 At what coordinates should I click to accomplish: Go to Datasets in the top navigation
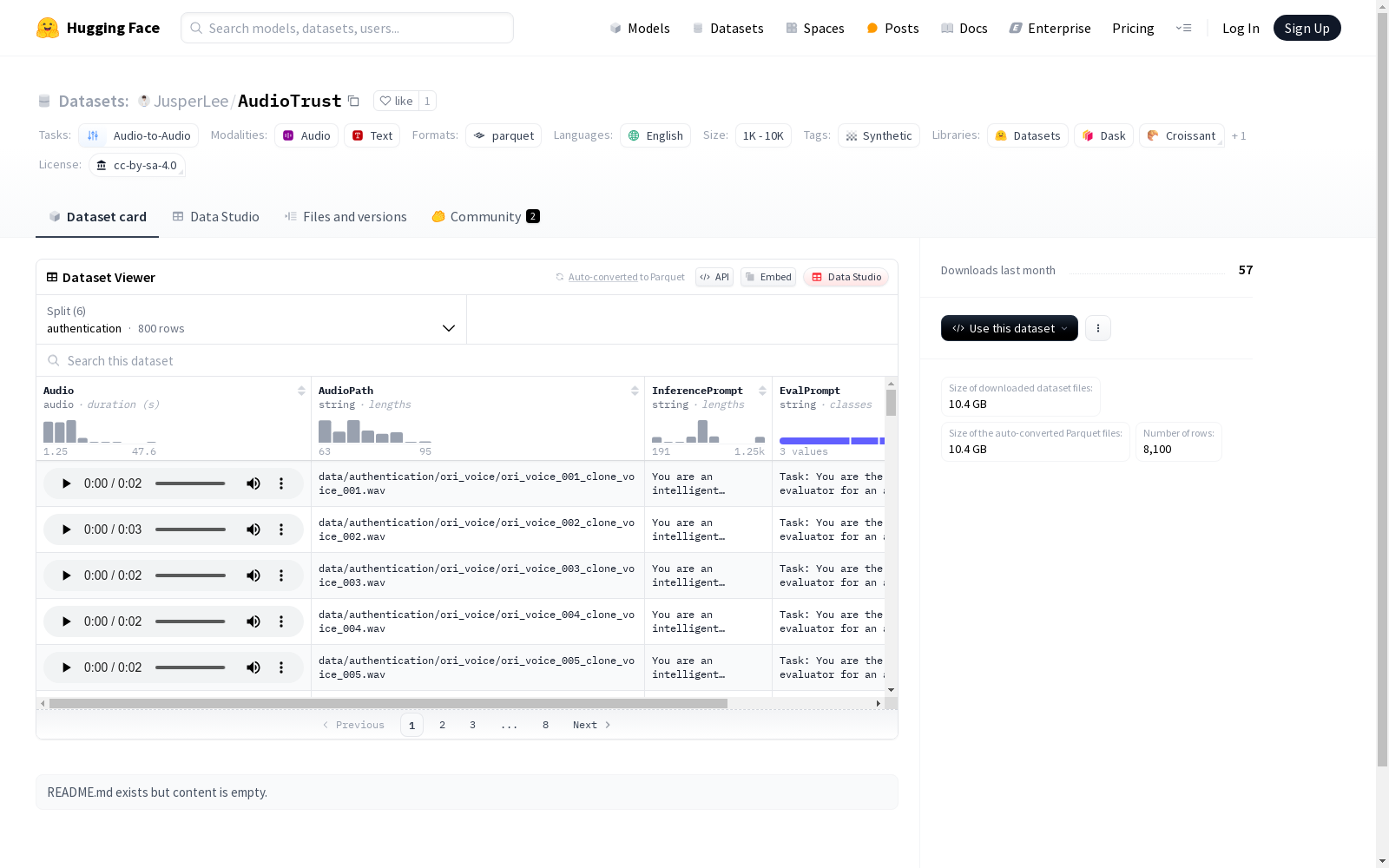click(727, 28)
